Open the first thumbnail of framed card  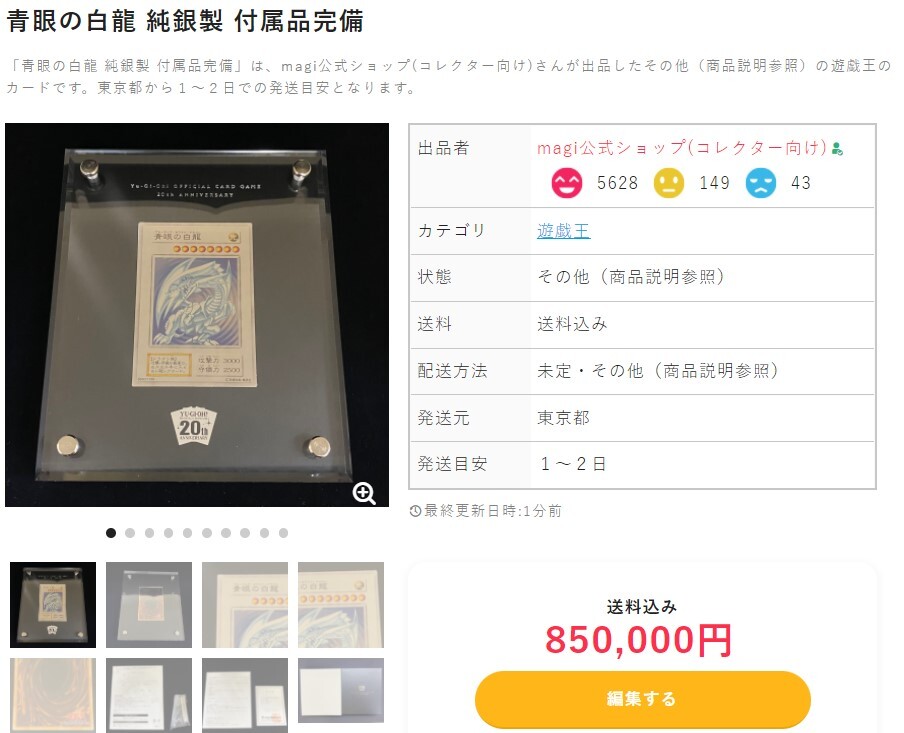53,605
